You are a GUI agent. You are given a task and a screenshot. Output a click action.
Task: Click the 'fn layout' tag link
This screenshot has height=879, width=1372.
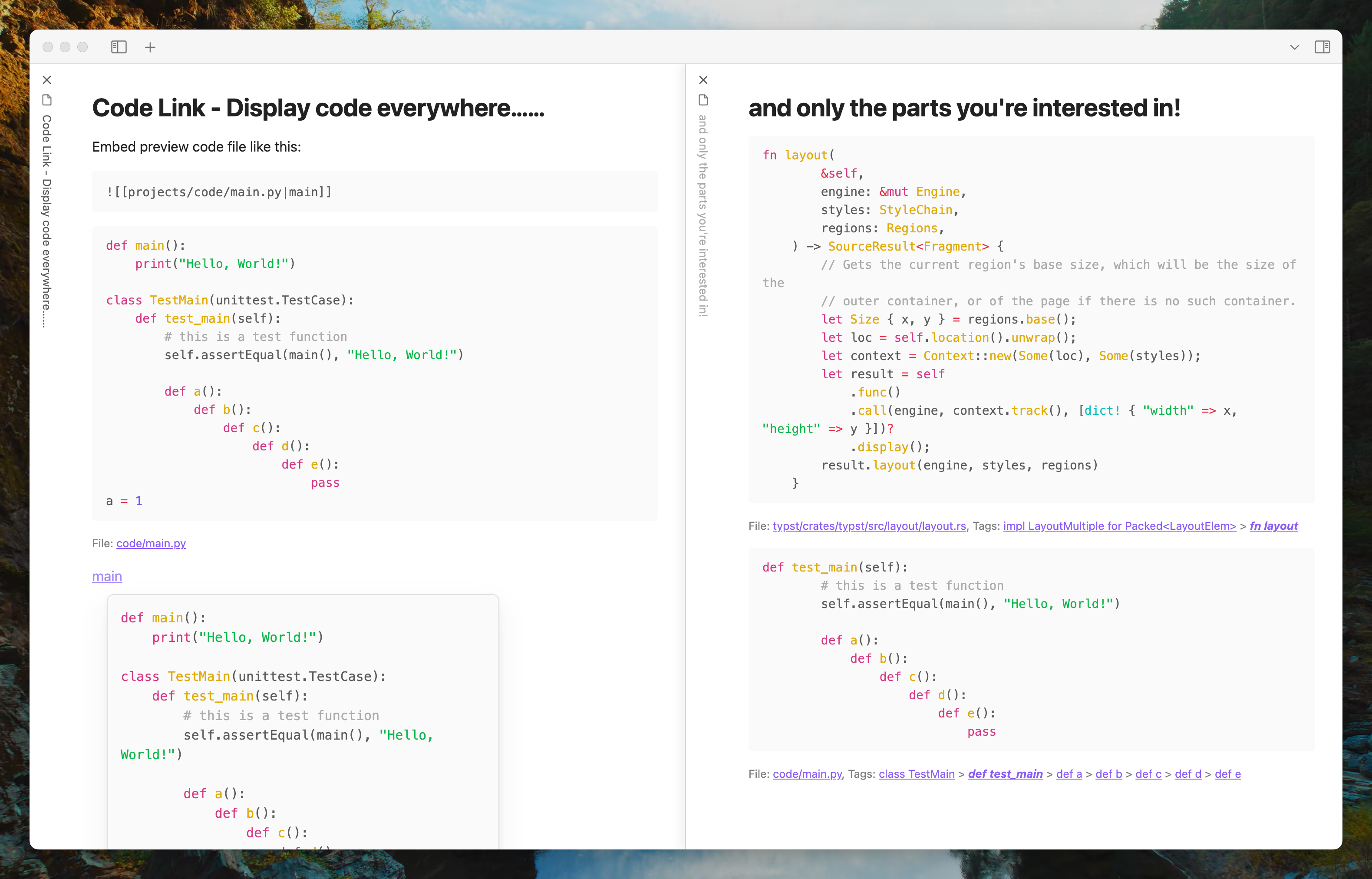click(x=1273, y=526)
